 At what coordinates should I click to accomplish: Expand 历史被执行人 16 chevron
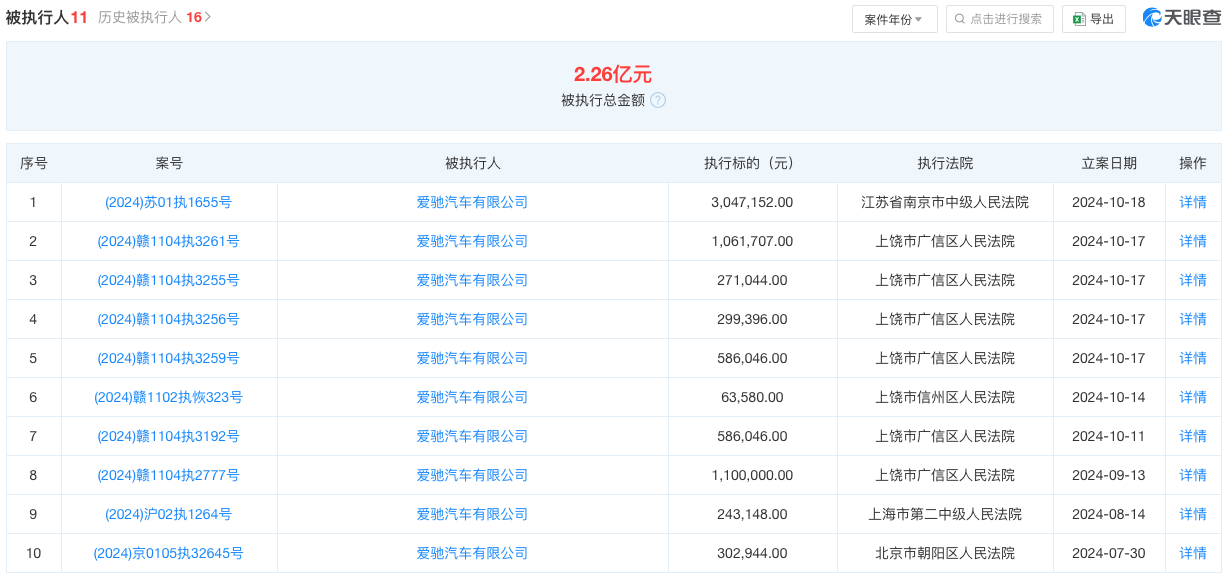click(x=208, y=17)
